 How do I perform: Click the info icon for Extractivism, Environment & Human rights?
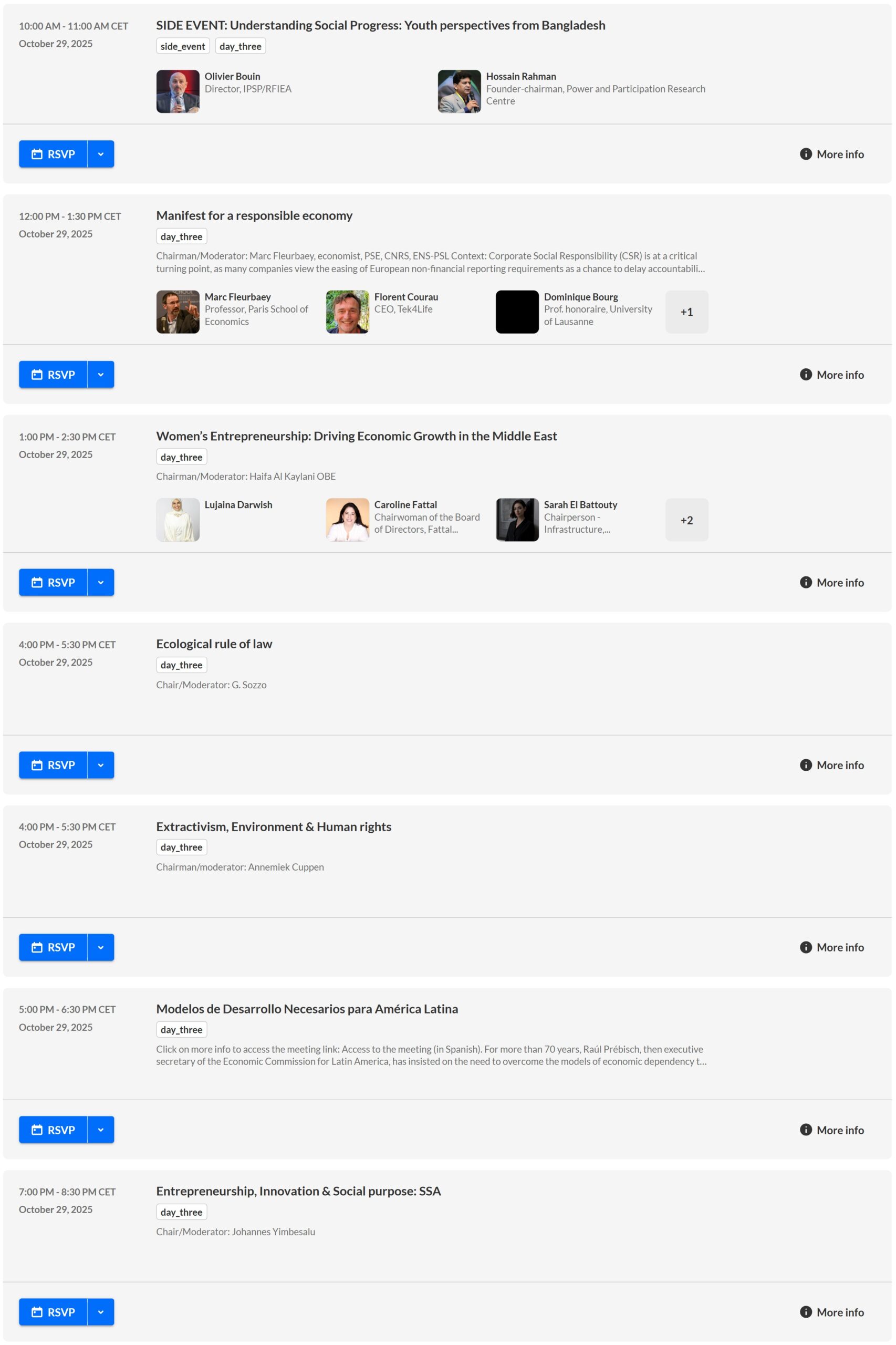(x=805, y=947)
